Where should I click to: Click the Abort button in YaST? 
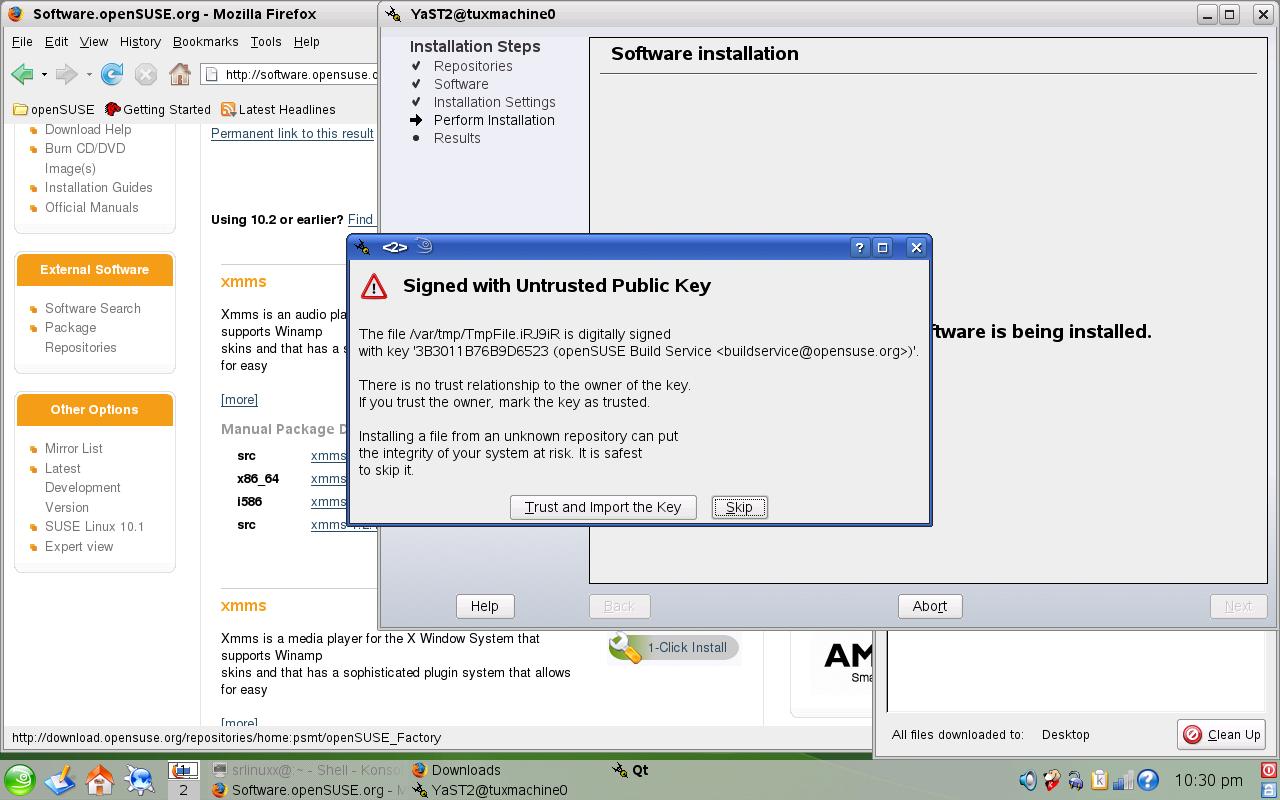click(x=930, y=606)
